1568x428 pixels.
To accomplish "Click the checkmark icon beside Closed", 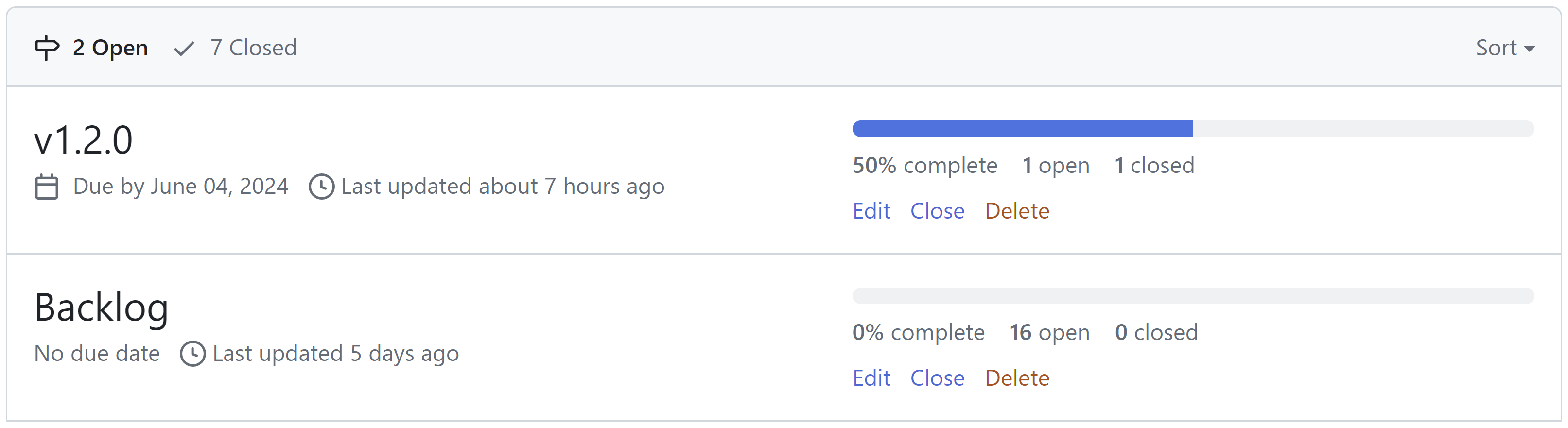I will pos(184,48).
